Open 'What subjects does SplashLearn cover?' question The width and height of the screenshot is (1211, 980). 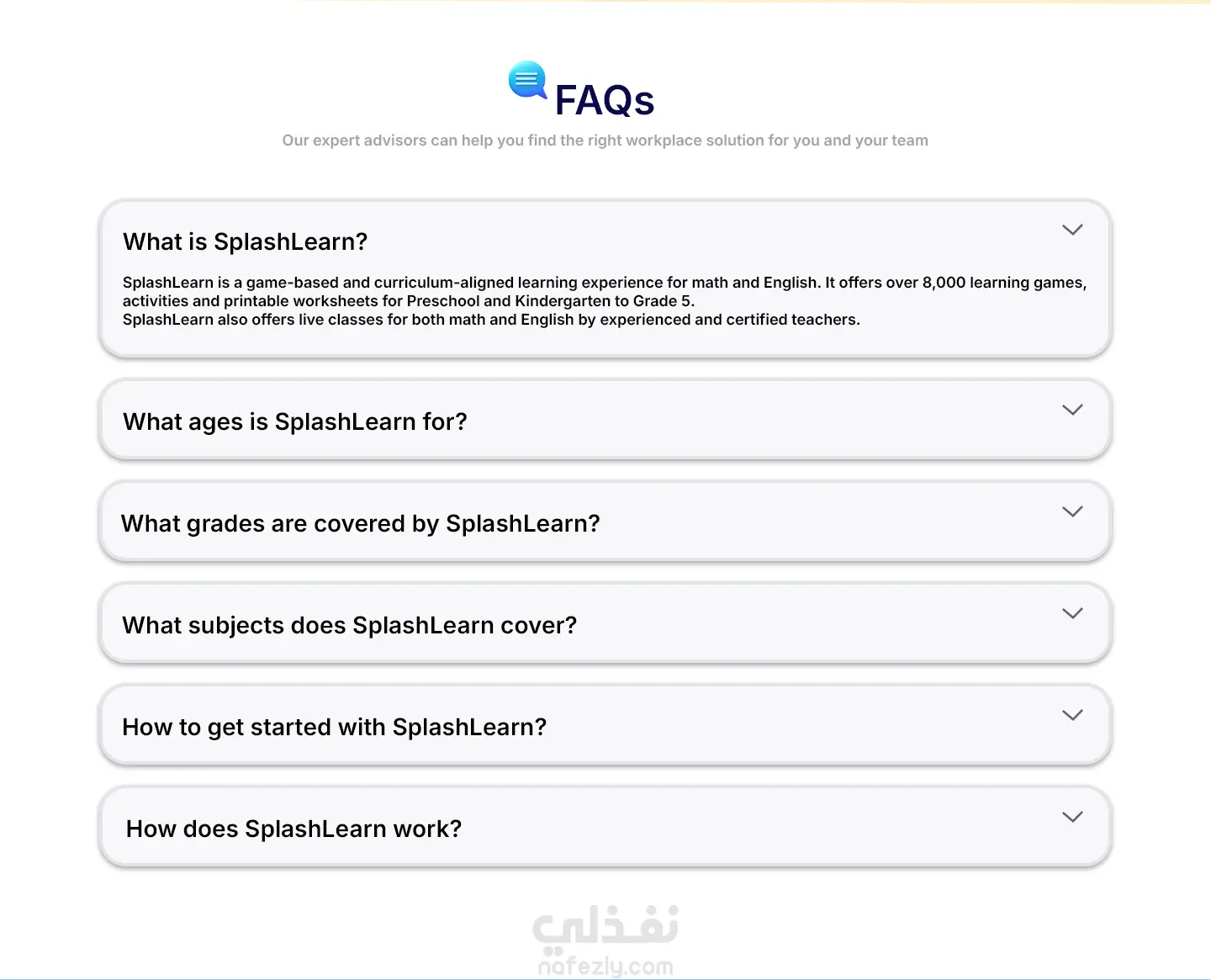tap(349, 625)
